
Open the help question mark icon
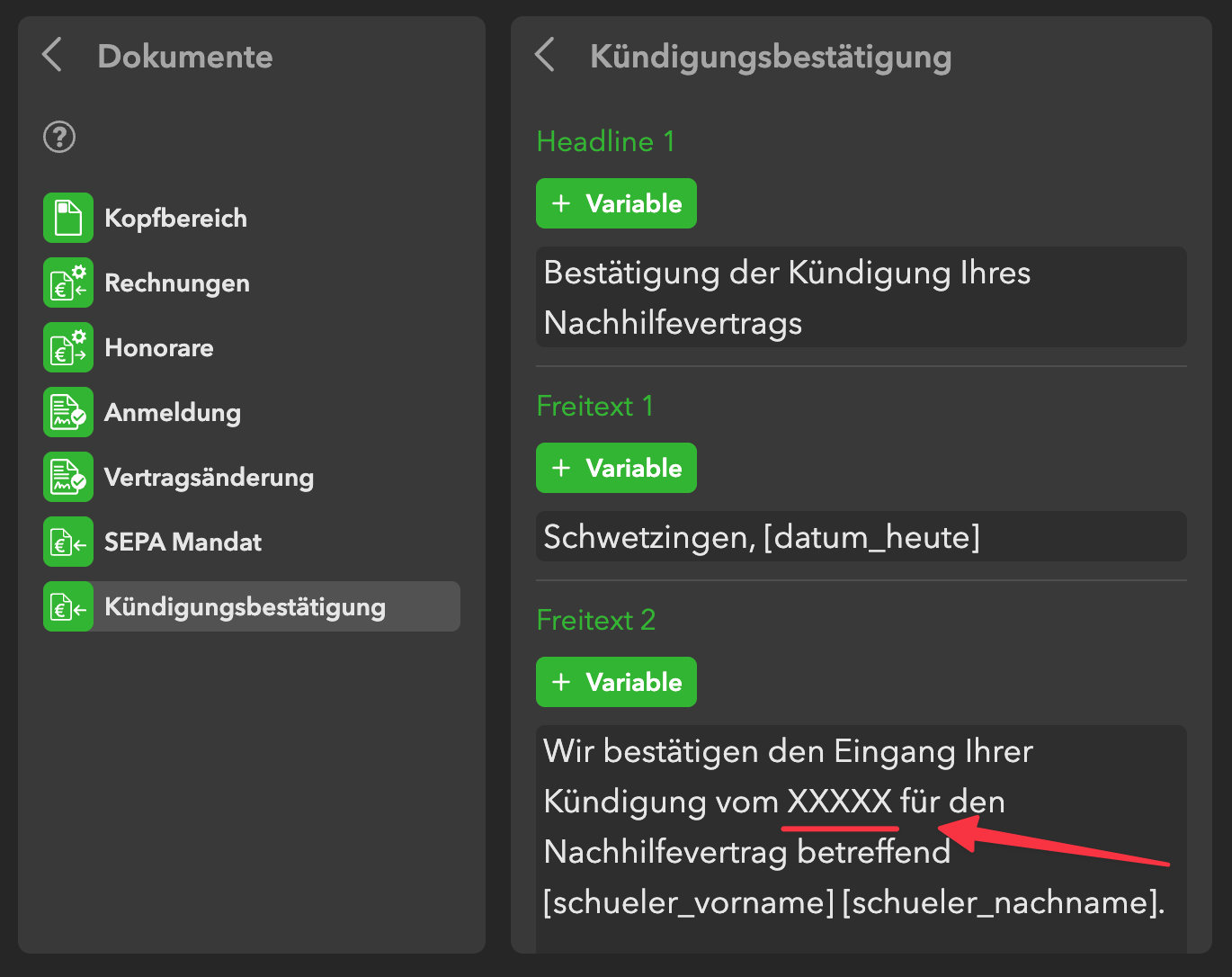[59, 138]
